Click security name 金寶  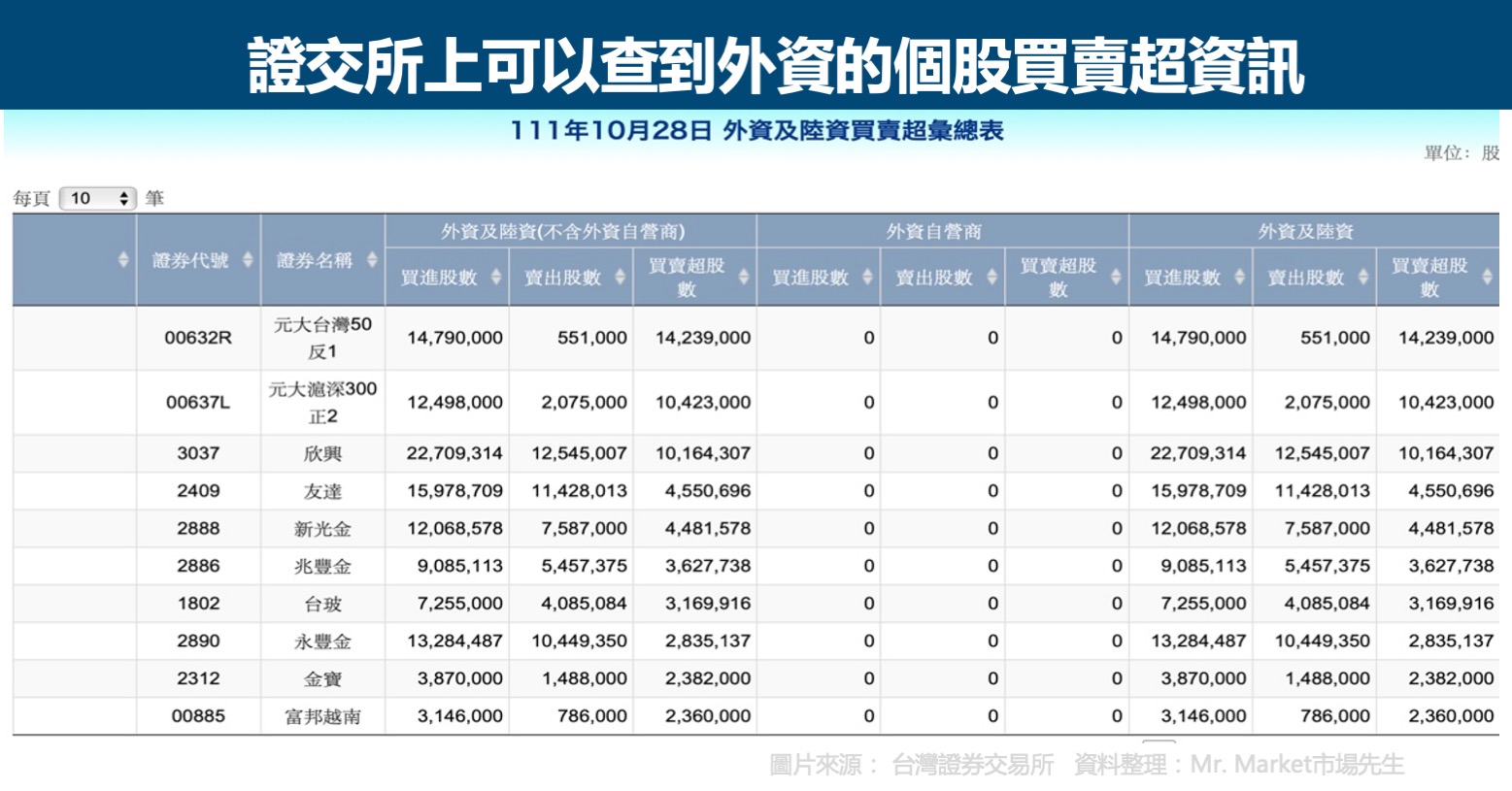322,678
